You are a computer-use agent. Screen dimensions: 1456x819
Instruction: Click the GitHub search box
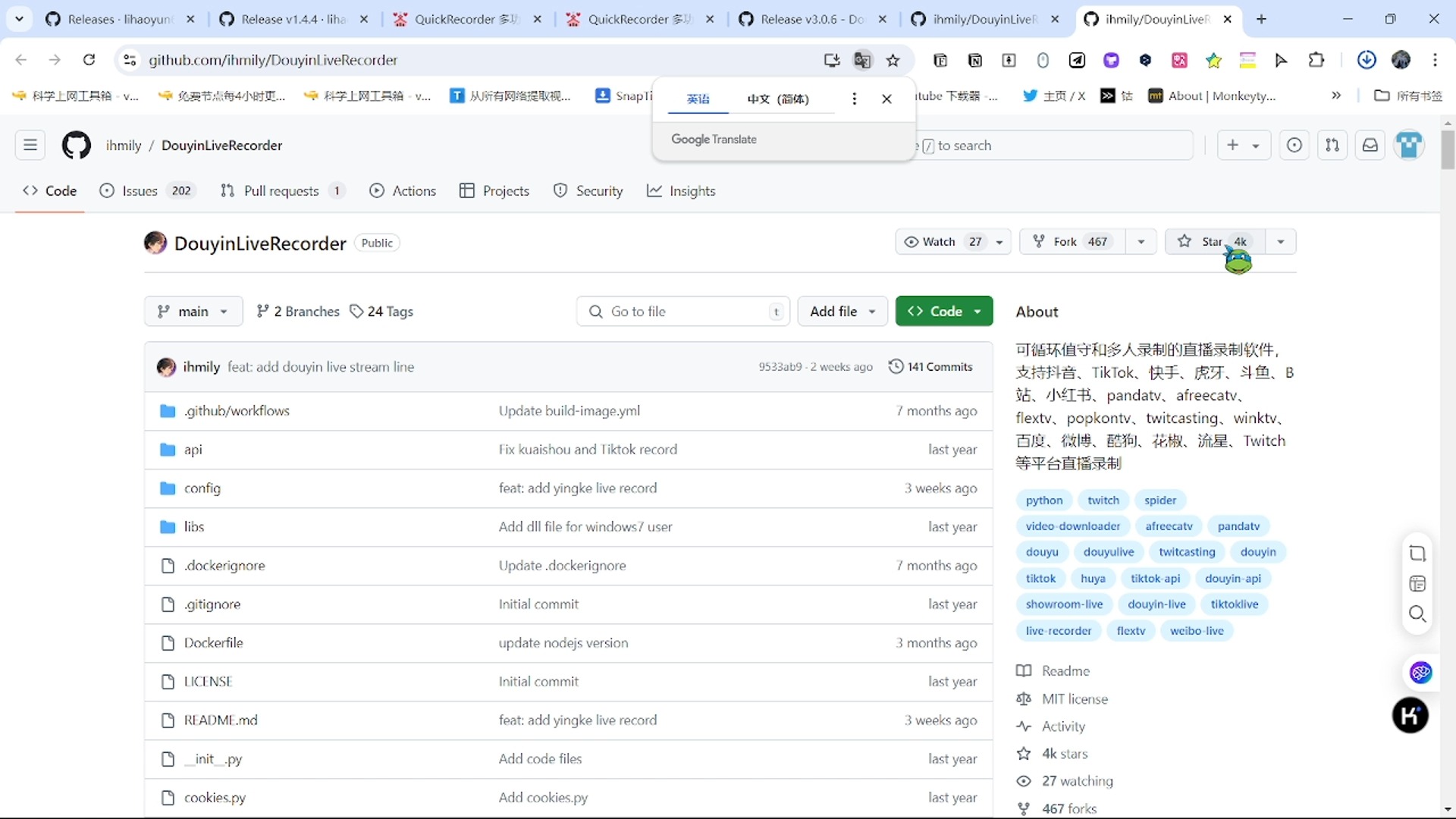coord(1054,145)
